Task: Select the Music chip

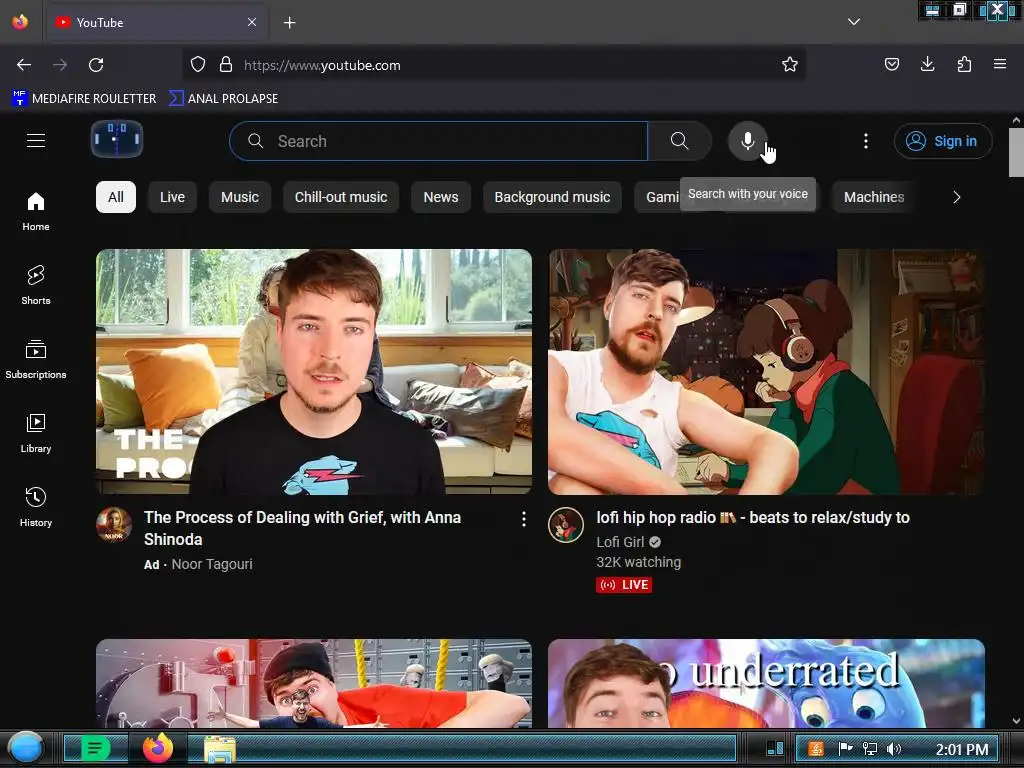Action: tap(240, 197)
